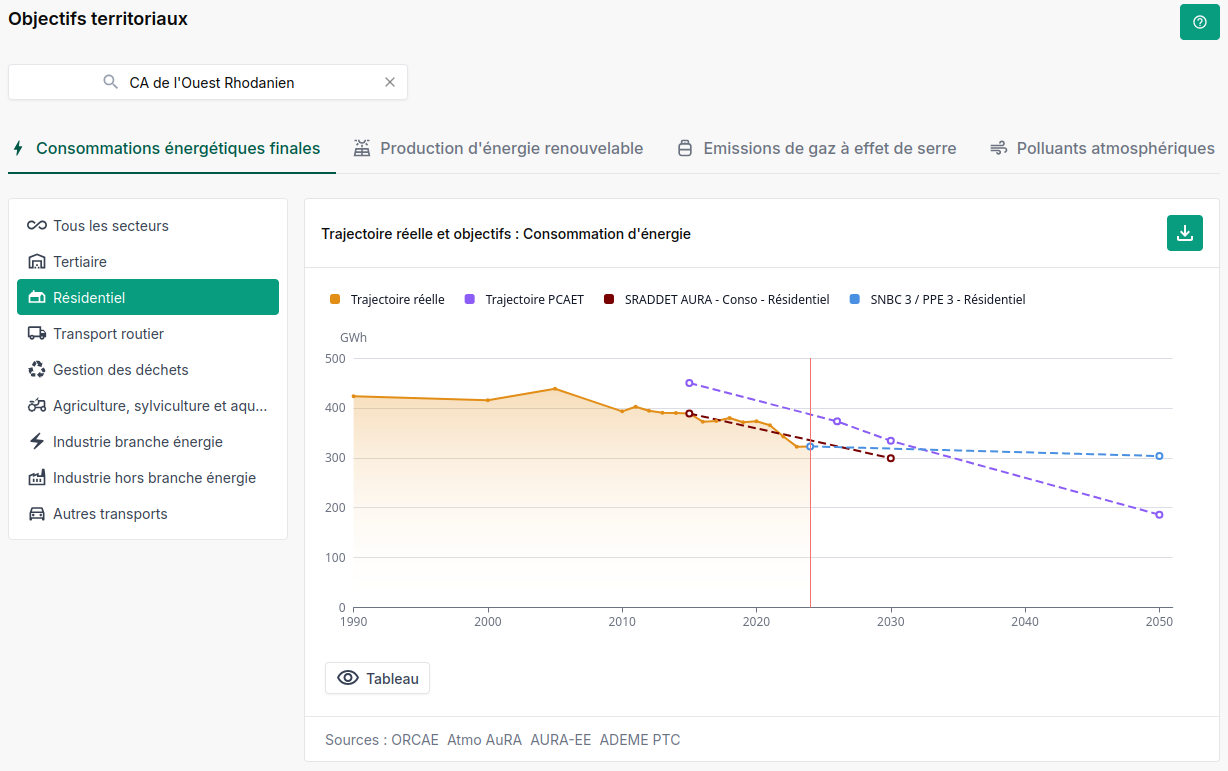Click the search magnifier icon
1228x771 pixels.
(x=111, y=82)
